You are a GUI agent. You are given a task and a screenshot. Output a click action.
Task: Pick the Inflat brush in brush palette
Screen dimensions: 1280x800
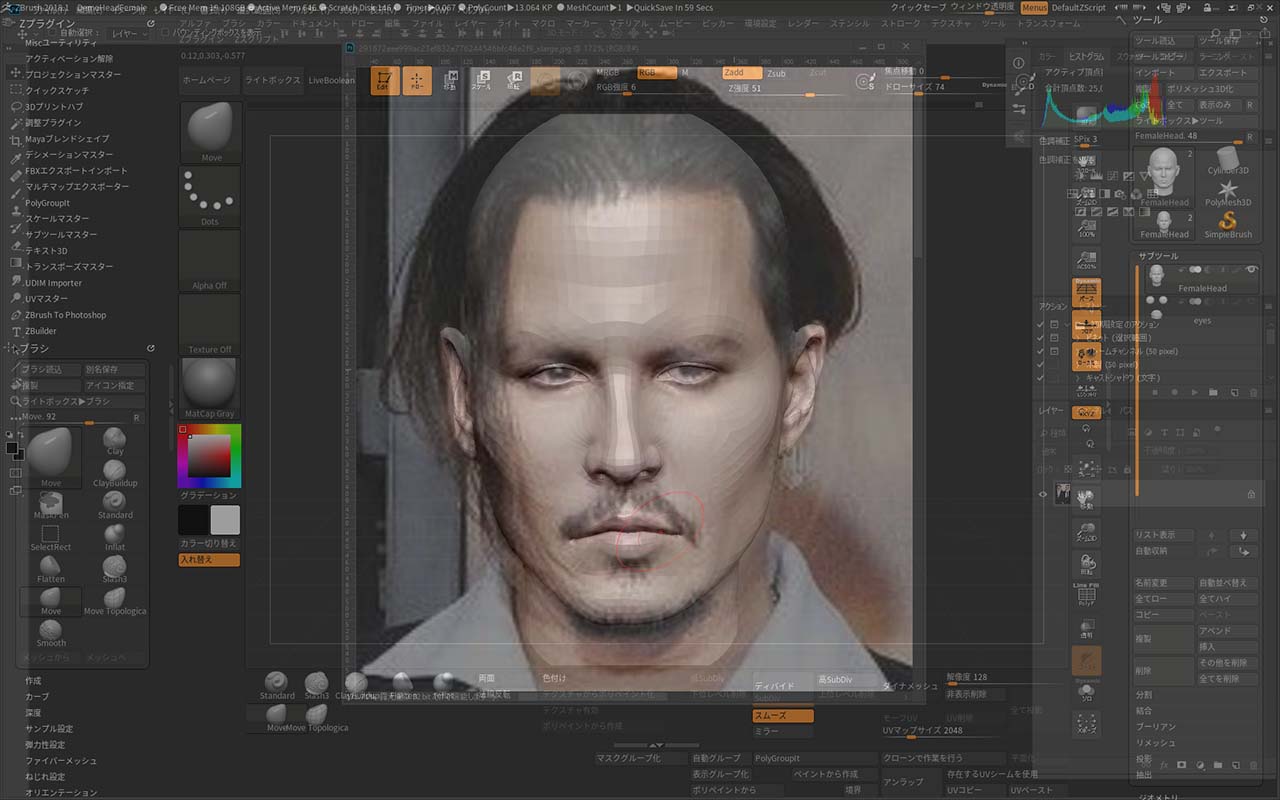tap(115, 534)
